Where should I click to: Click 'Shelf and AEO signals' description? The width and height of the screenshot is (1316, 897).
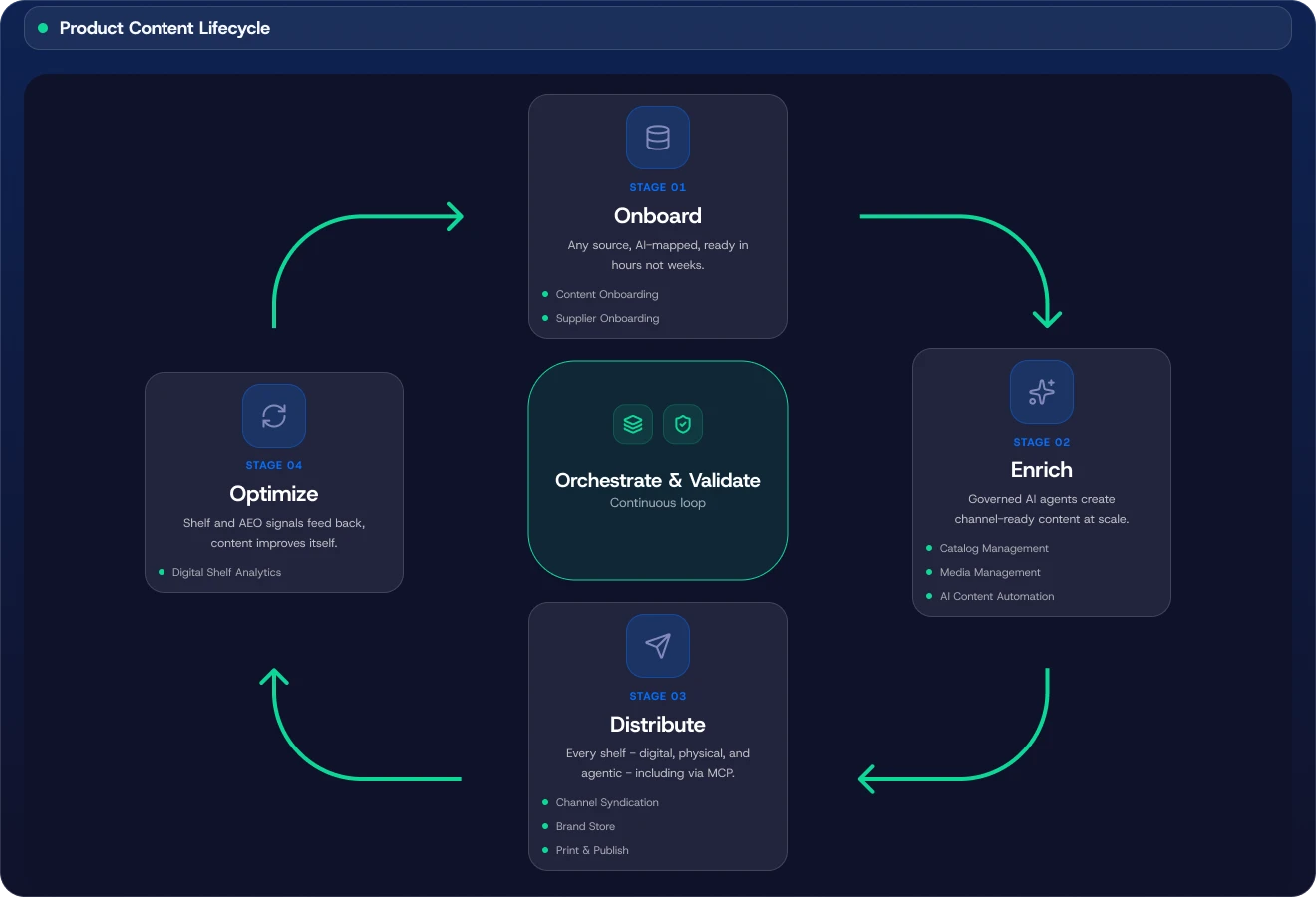coord(274,533)
